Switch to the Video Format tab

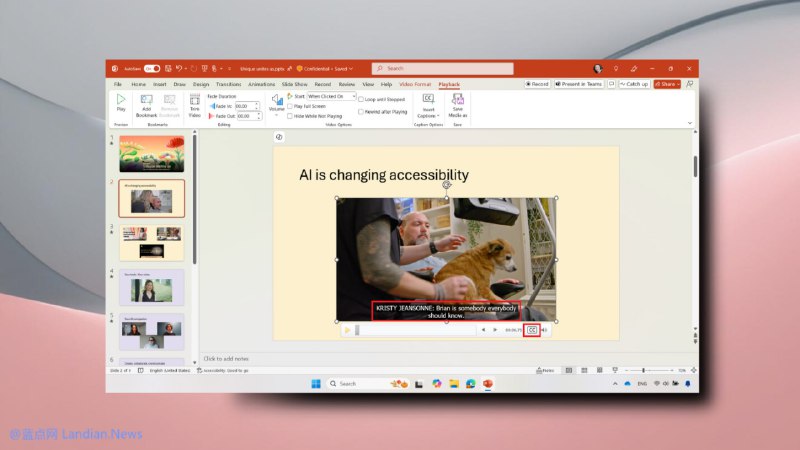[x=415, y=84]
